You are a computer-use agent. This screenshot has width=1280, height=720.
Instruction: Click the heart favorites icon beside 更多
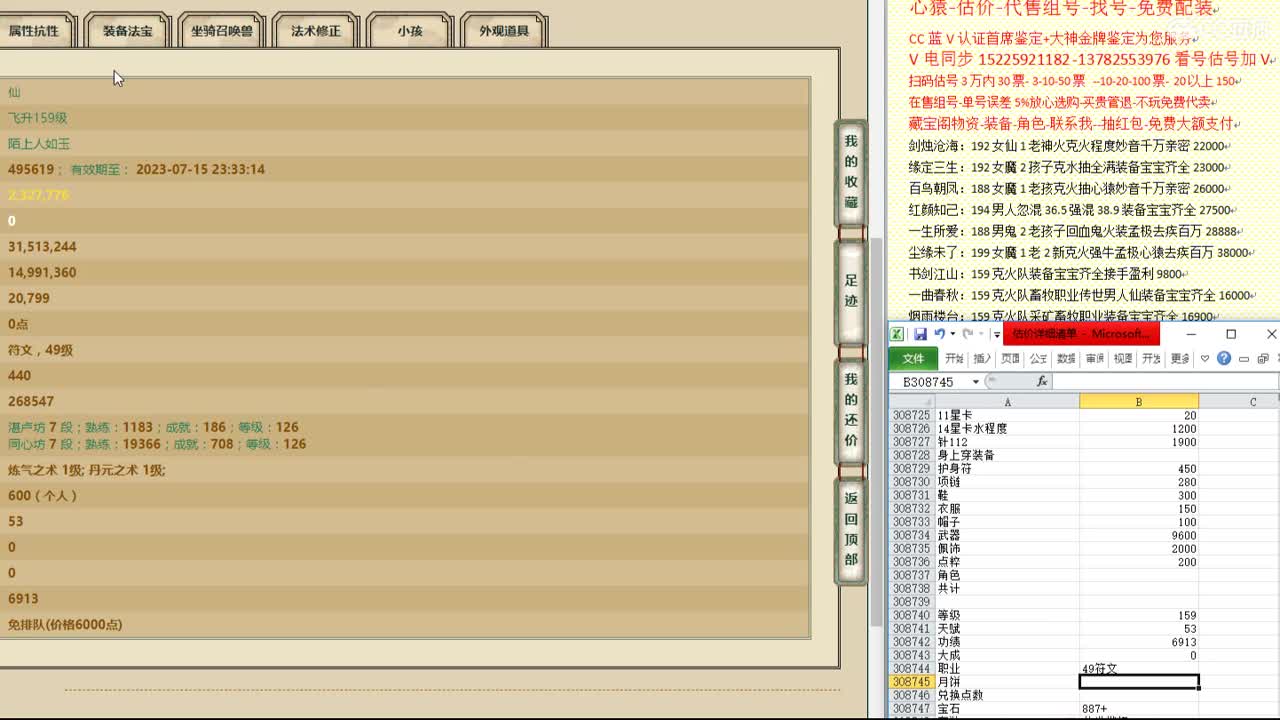pyautogui.click(x=1203, y=359)
